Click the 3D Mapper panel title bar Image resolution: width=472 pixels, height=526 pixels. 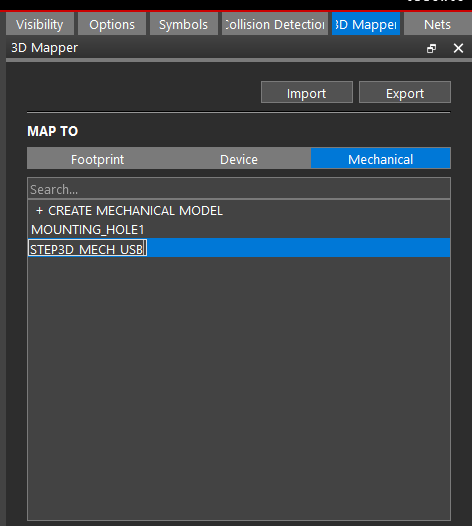pos(215,48)
